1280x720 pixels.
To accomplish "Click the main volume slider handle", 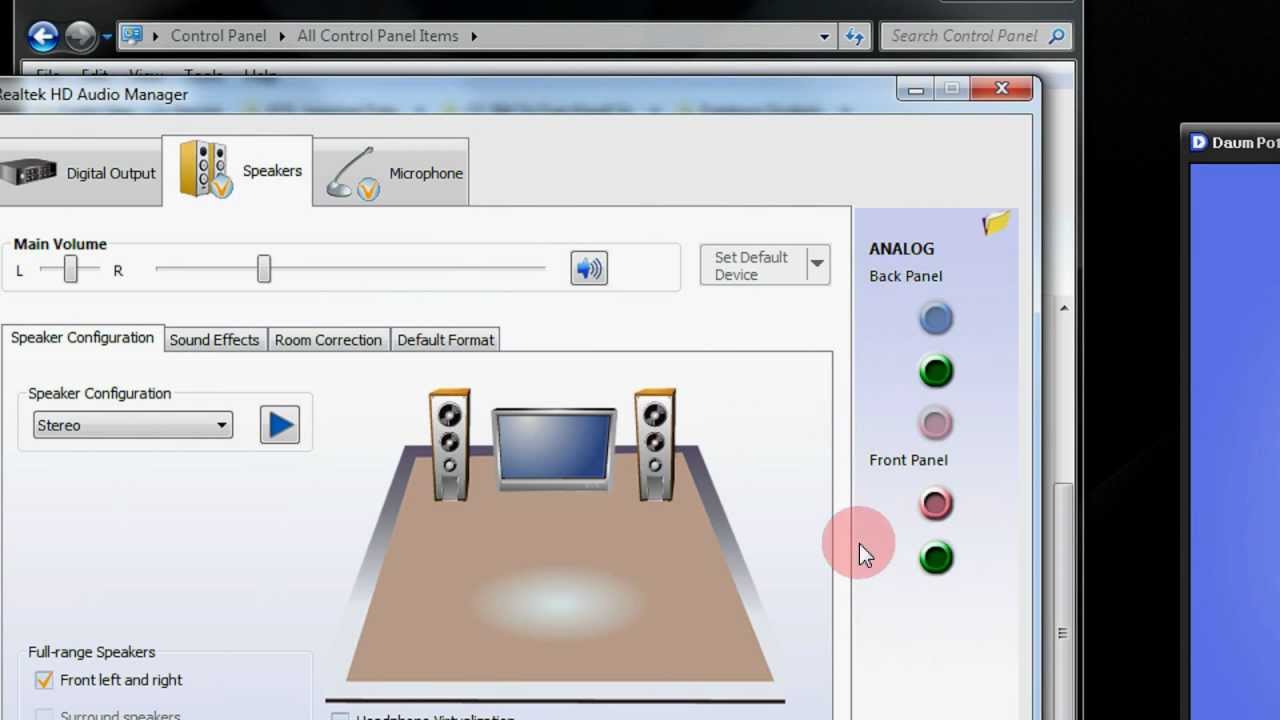I will [x=263, y=268].
